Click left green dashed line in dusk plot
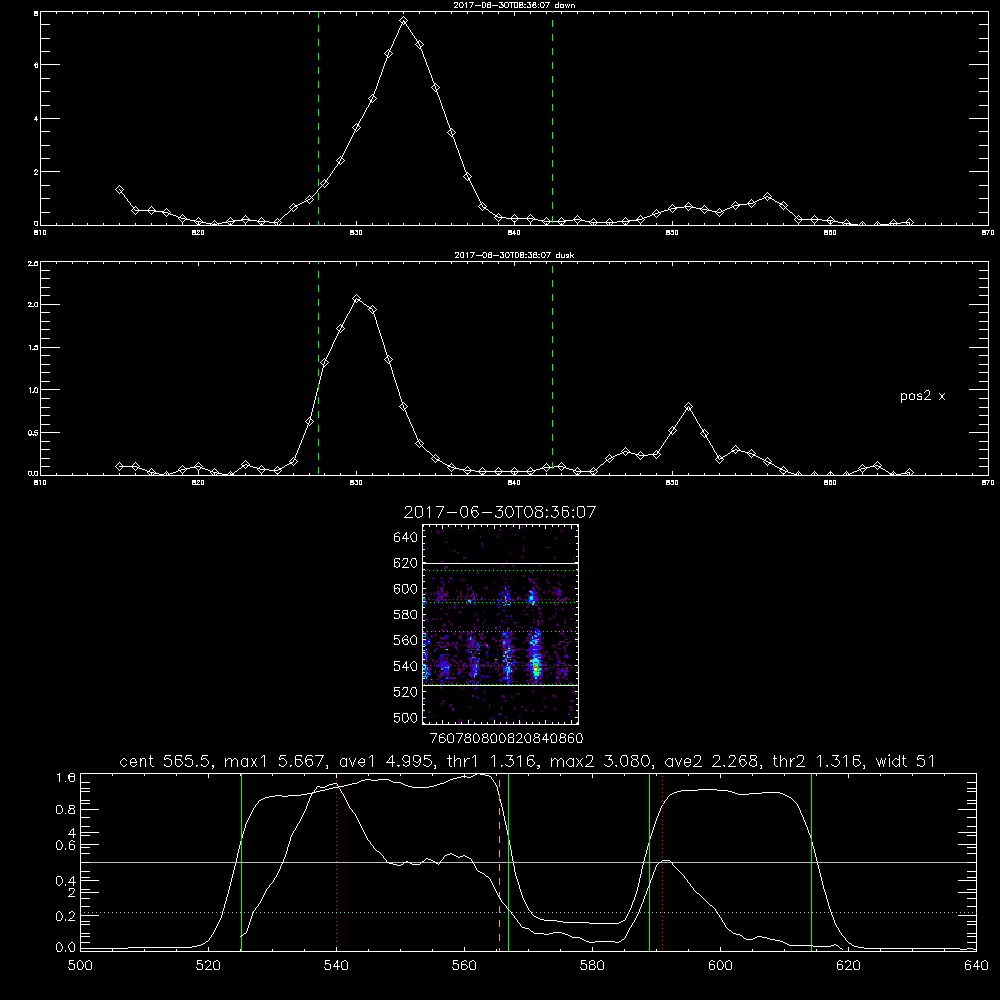 pos(318,370)
